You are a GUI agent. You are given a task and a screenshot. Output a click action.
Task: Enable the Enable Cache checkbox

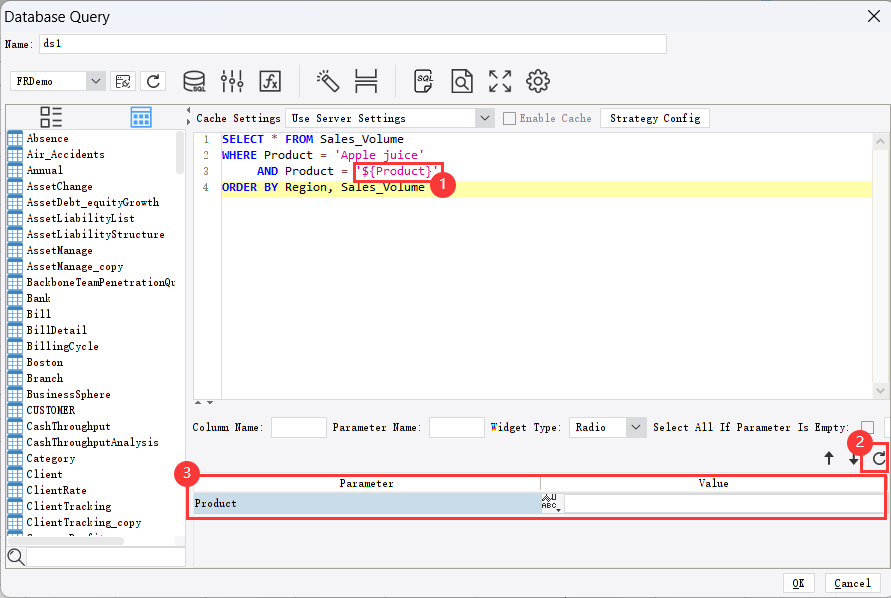coord(510,118)
